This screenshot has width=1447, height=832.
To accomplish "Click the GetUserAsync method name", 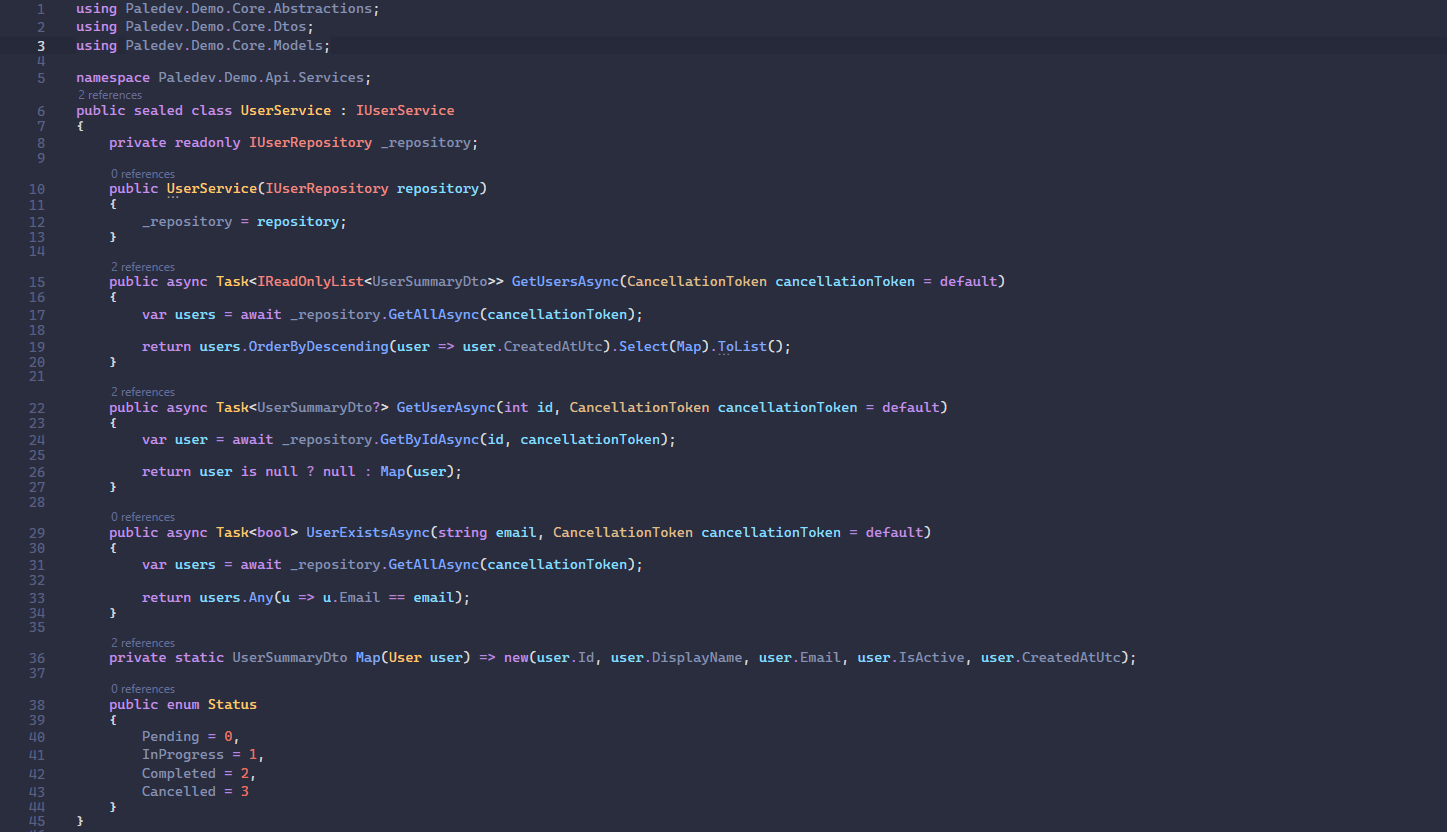I will (446, 407).
